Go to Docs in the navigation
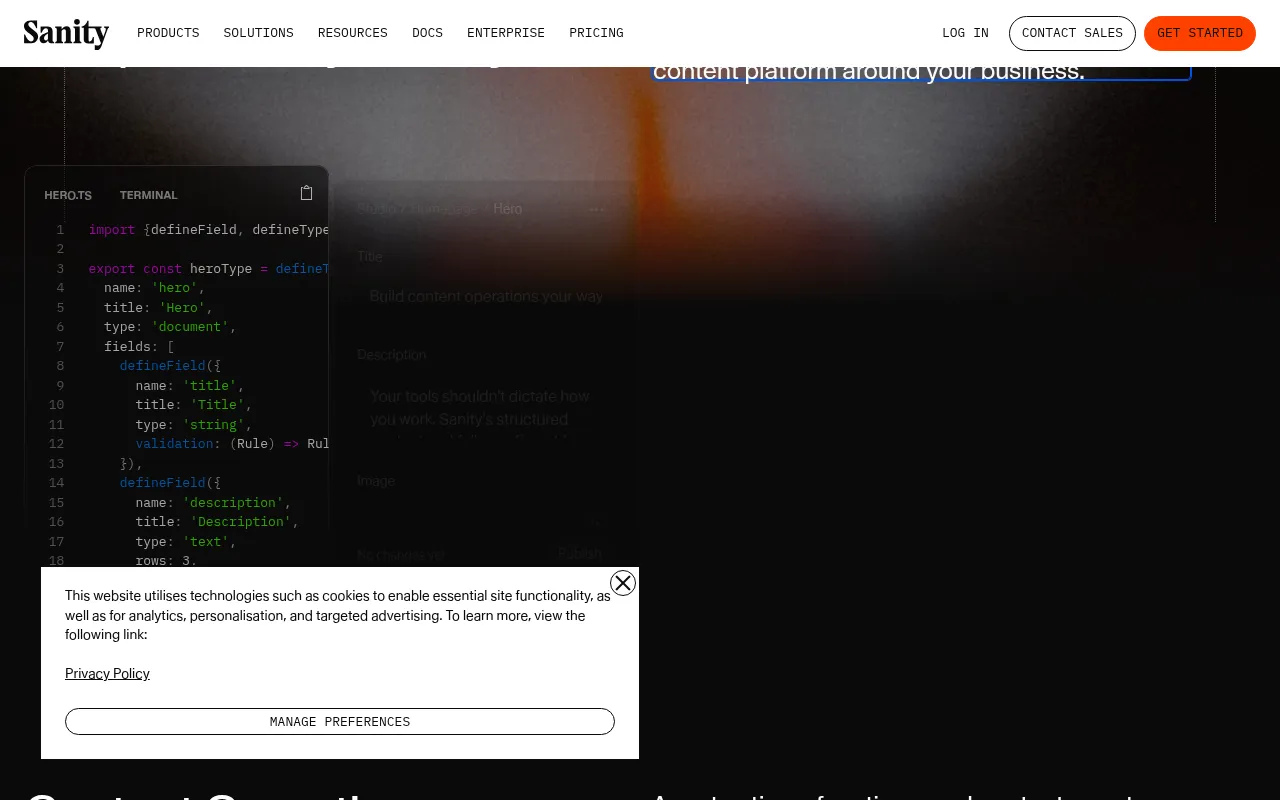The image size is (1280, 800). coord(427,33)
